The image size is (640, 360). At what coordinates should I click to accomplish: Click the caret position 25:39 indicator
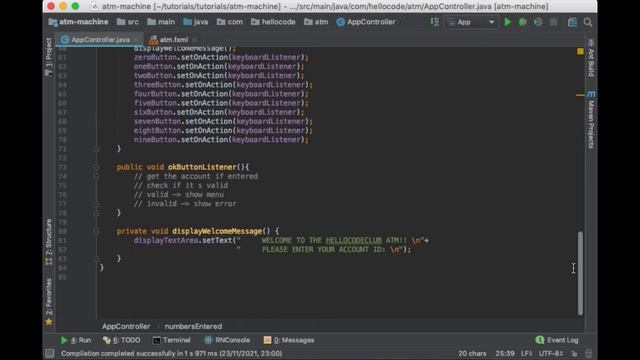504,353
